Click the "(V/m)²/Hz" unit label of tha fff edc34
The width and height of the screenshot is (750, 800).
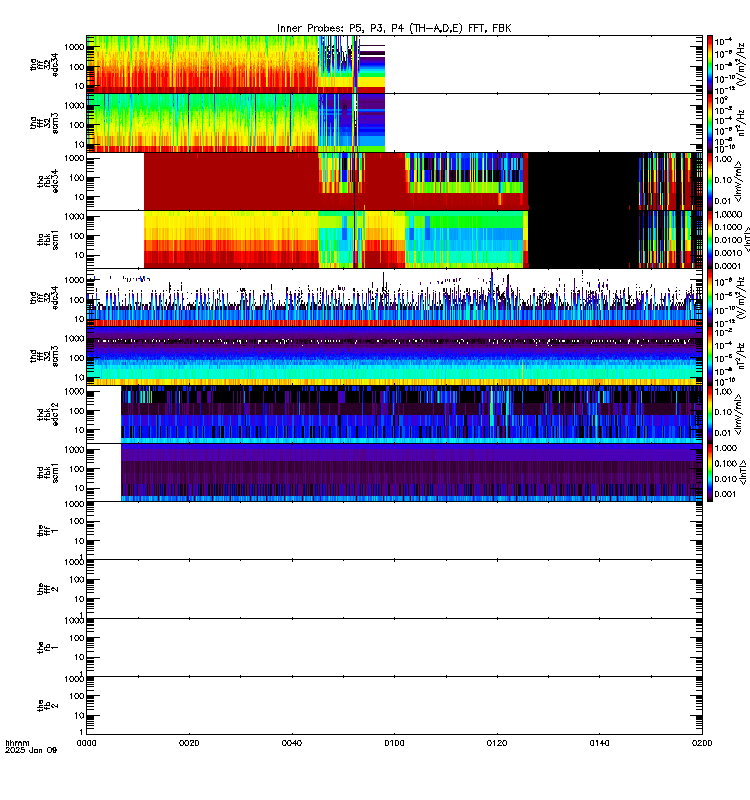point(741,64)
